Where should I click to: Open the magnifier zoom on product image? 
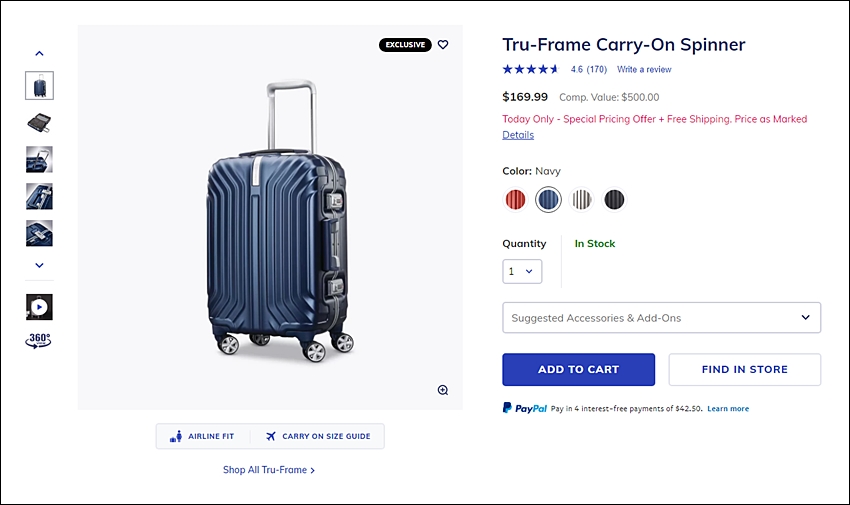coord(443,390)
